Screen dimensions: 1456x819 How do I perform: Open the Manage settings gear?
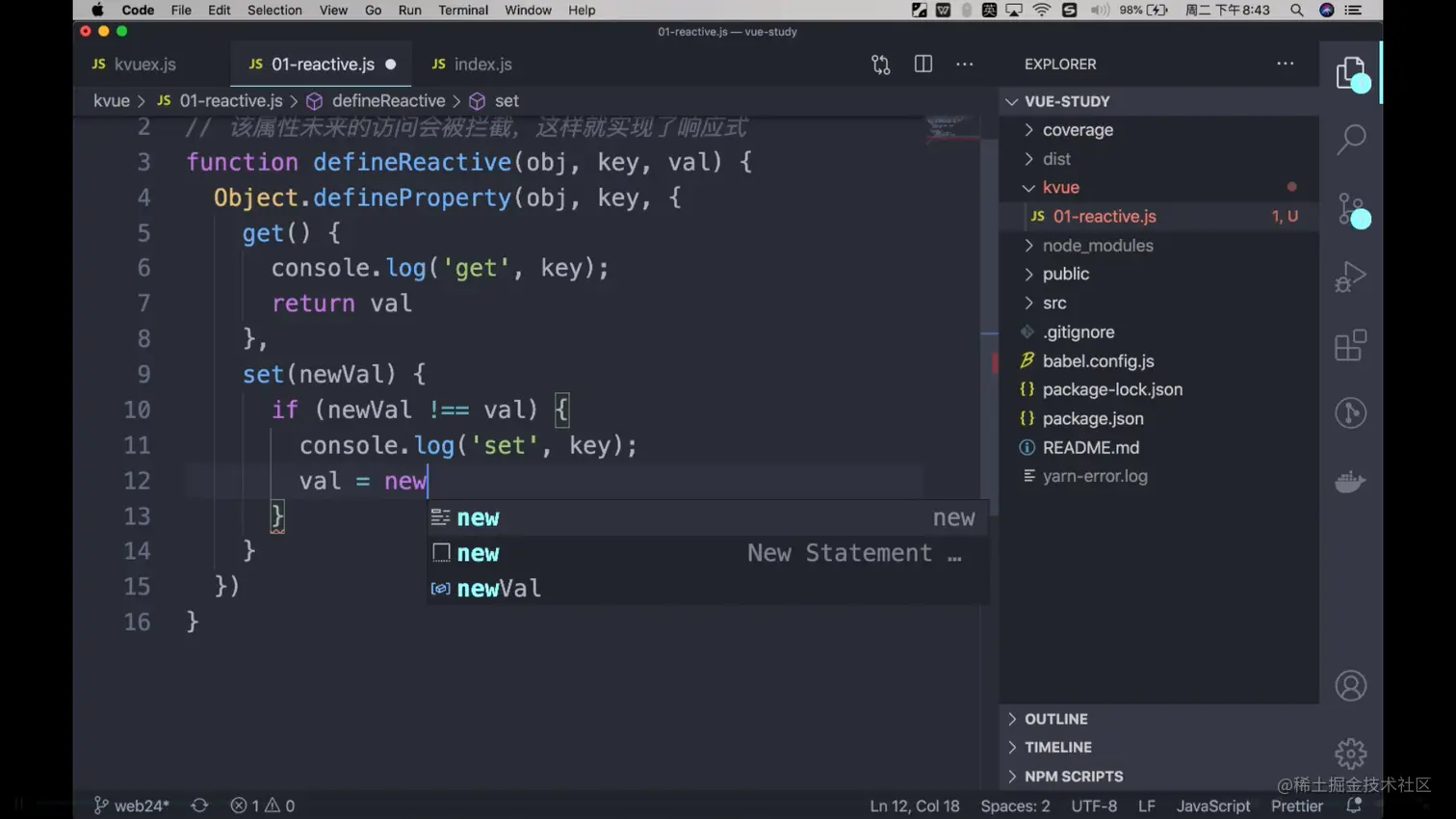point(1351,753)
